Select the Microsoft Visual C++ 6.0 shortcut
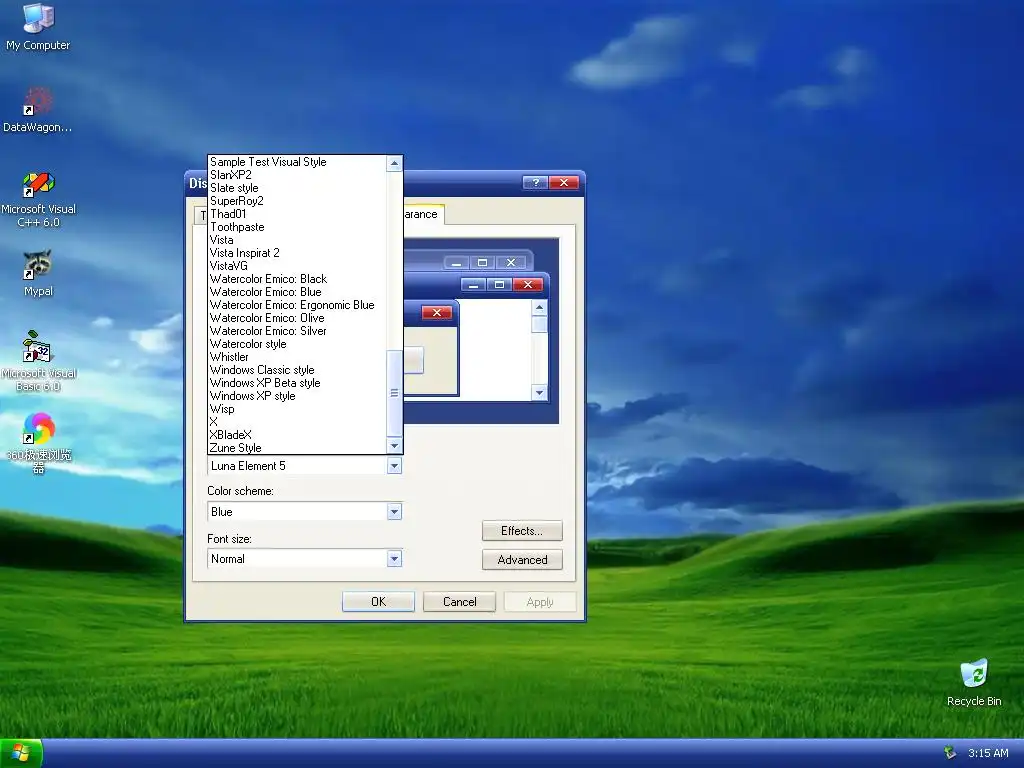The image size is (1024, 768). point(38,199)
